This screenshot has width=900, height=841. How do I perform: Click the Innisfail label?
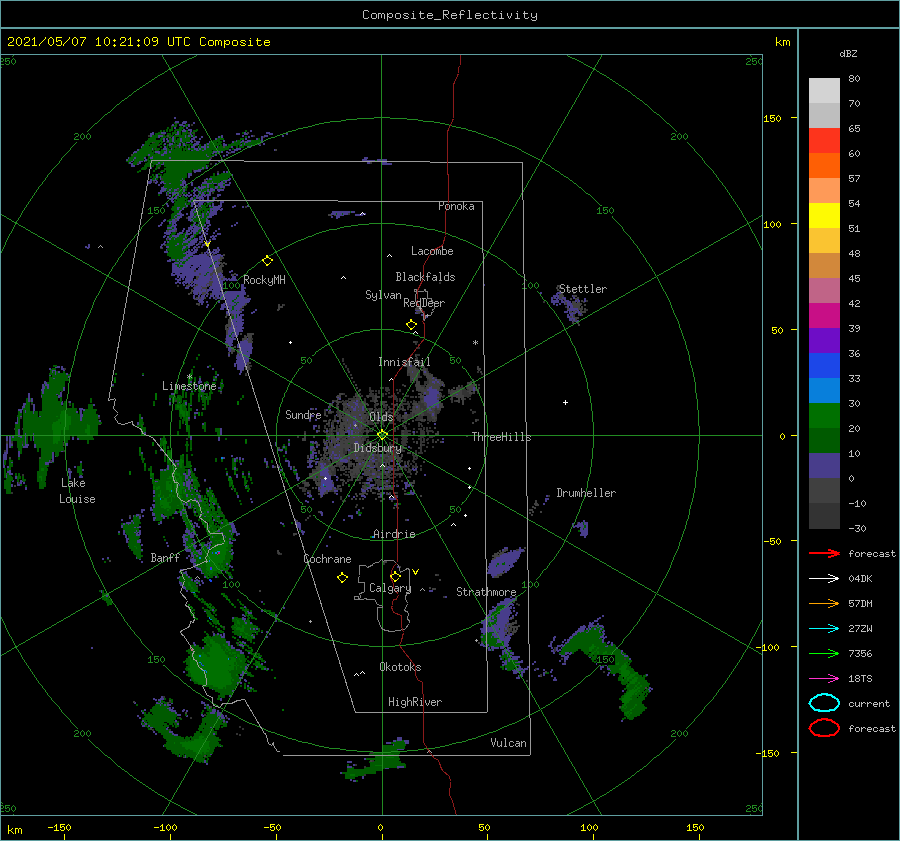tap(404, 362)
